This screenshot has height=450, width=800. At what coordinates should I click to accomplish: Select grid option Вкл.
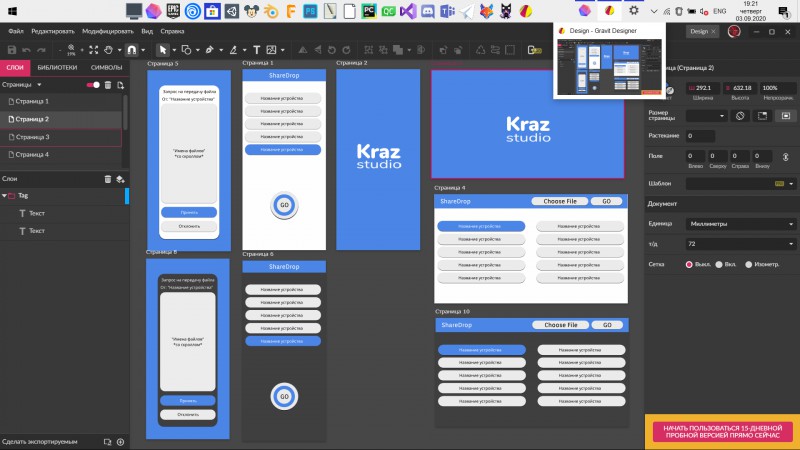tap(719, 264)
